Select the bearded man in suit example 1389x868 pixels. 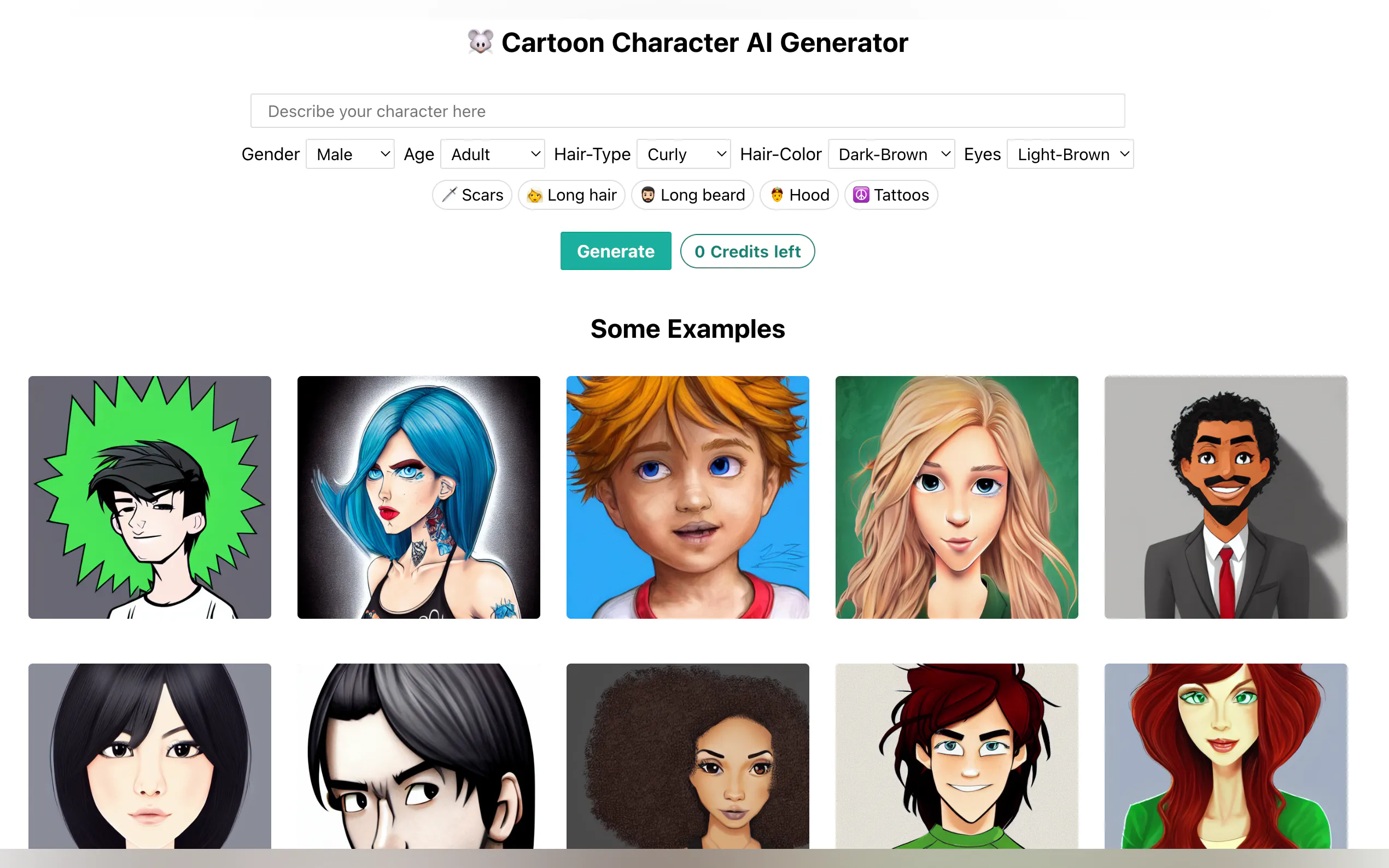click(1225, 497)
